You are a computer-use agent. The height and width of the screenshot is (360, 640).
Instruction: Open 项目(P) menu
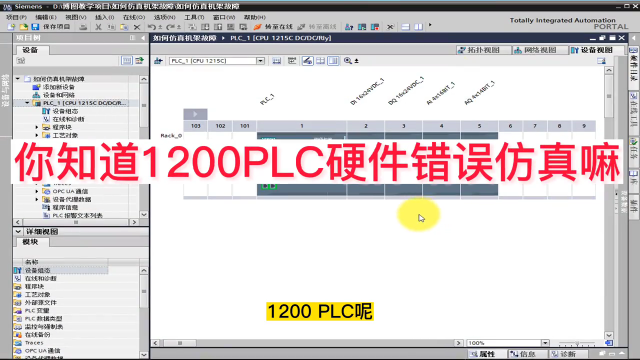coord(16,17)
